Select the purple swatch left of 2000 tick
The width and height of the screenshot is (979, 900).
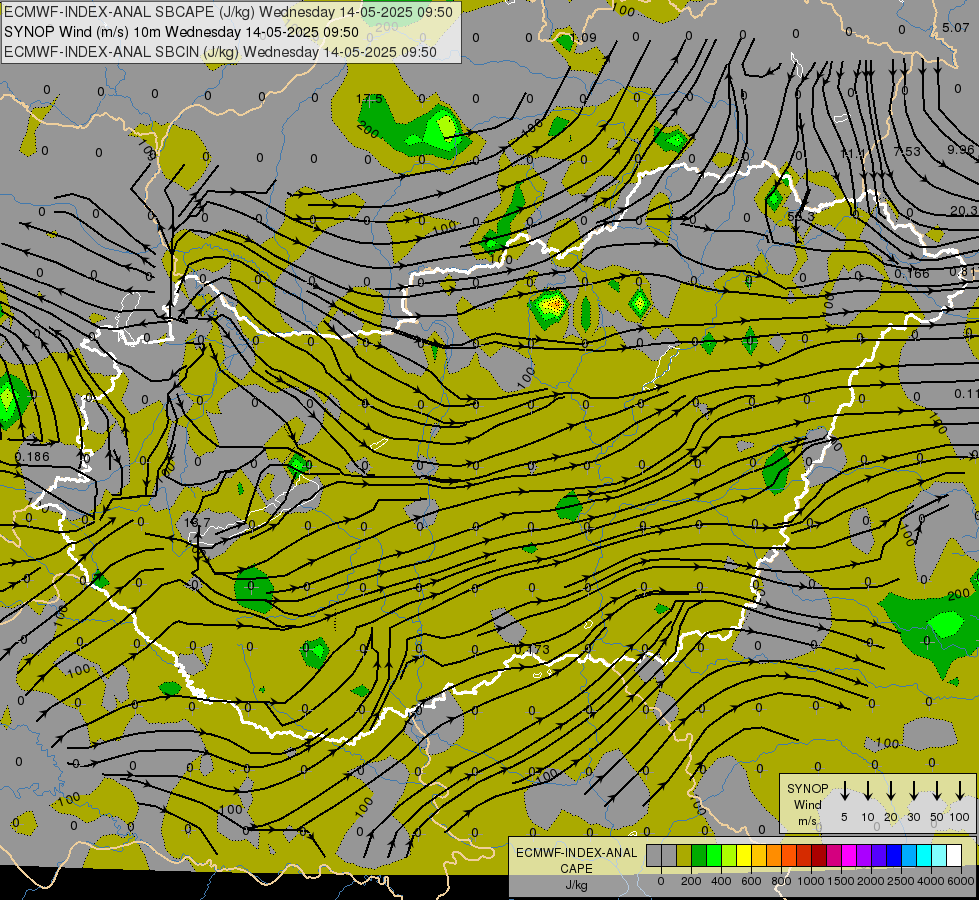click(x=863, y=855)
